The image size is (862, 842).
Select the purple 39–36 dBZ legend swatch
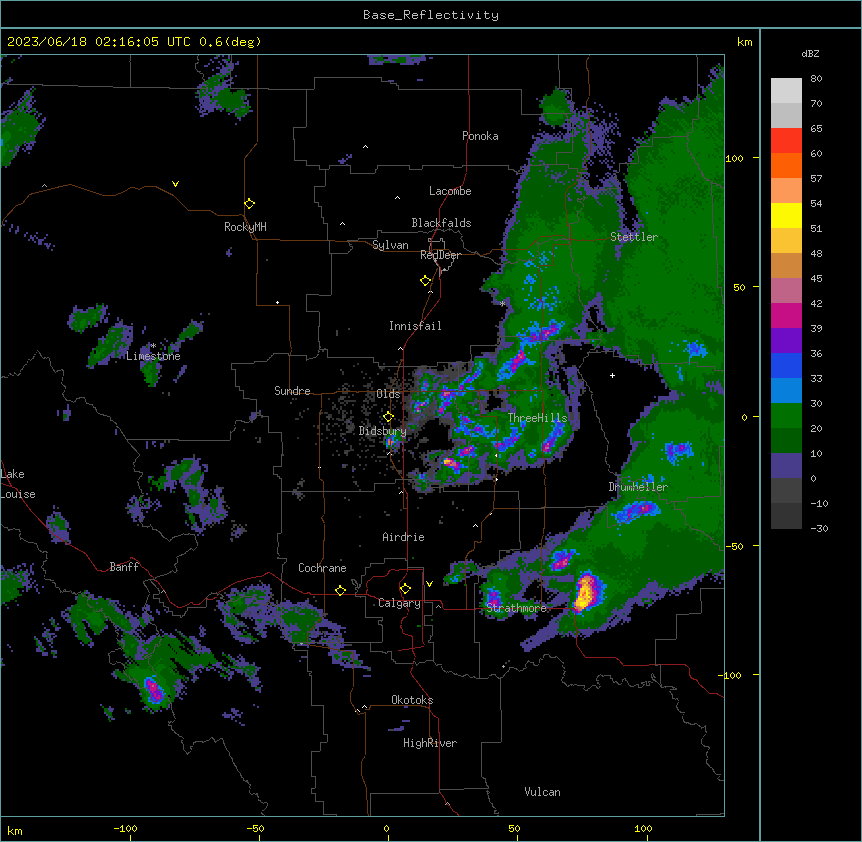click(786, 341)
